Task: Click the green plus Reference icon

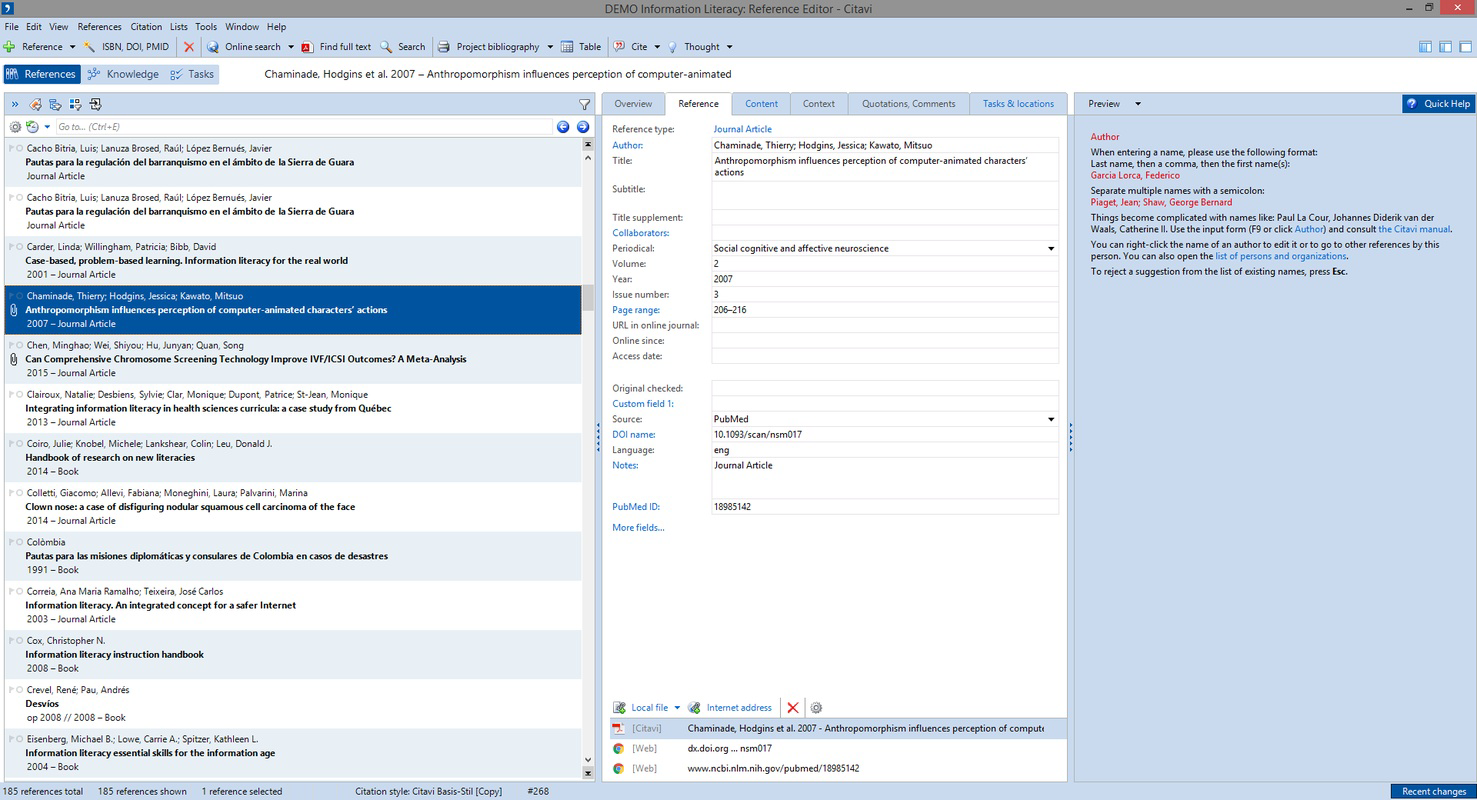Action: click(9, 47)
